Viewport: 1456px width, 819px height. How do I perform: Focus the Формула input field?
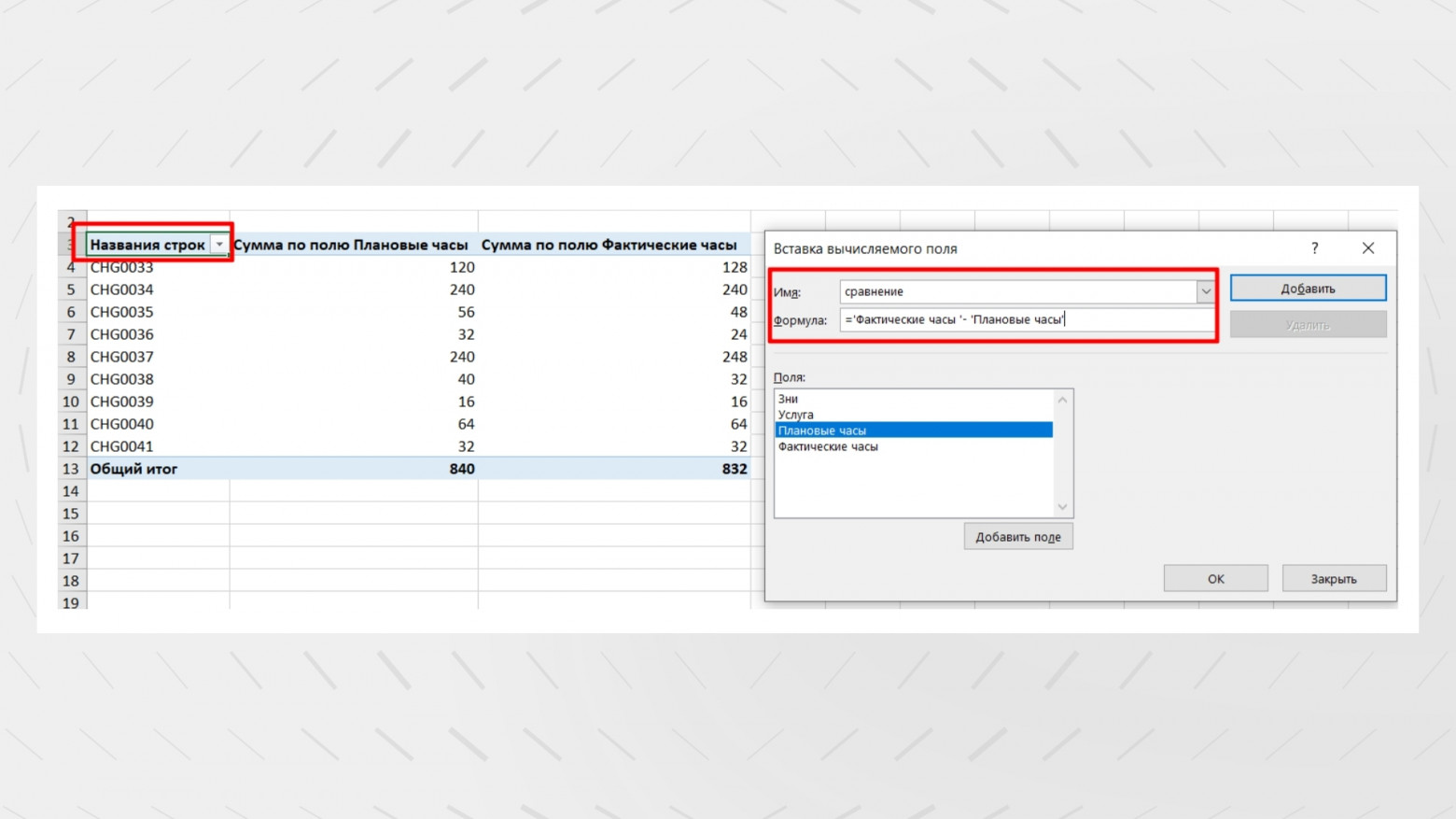tap(1027, 319)
